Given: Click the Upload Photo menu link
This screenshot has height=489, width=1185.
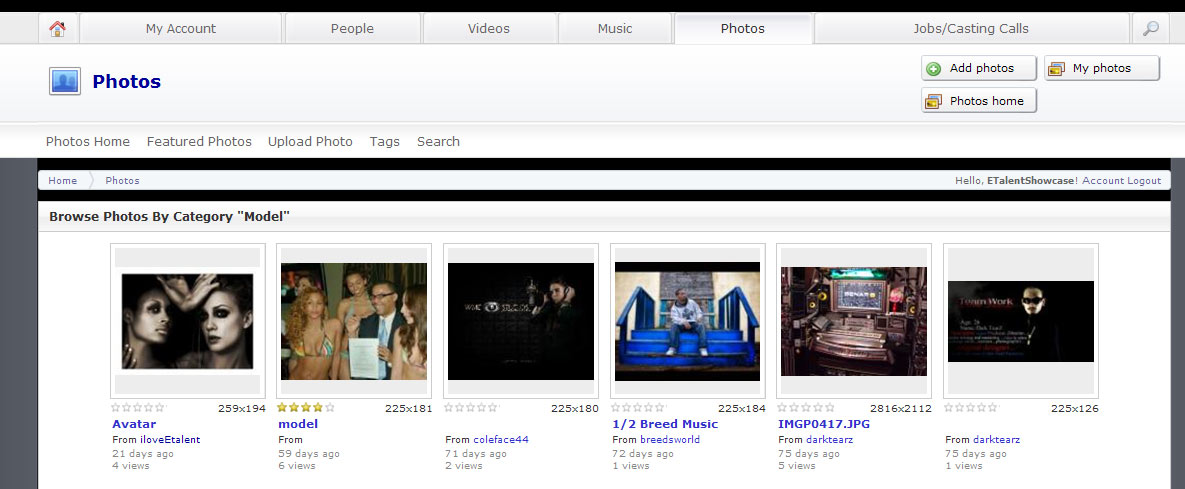Looking at the screenshot, I should [310, 142].
